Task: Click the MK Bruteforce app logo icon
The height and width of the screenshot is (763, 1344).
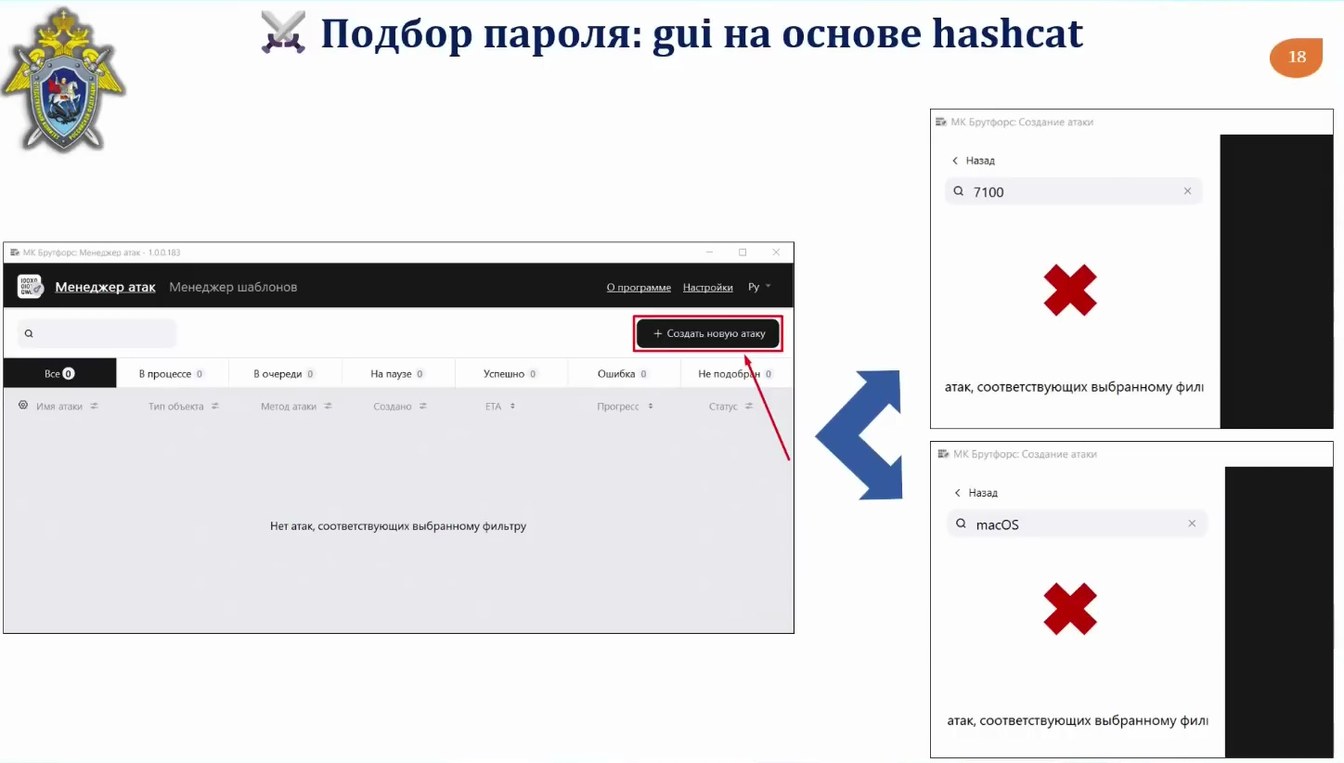Action: [x=30, y=286]
